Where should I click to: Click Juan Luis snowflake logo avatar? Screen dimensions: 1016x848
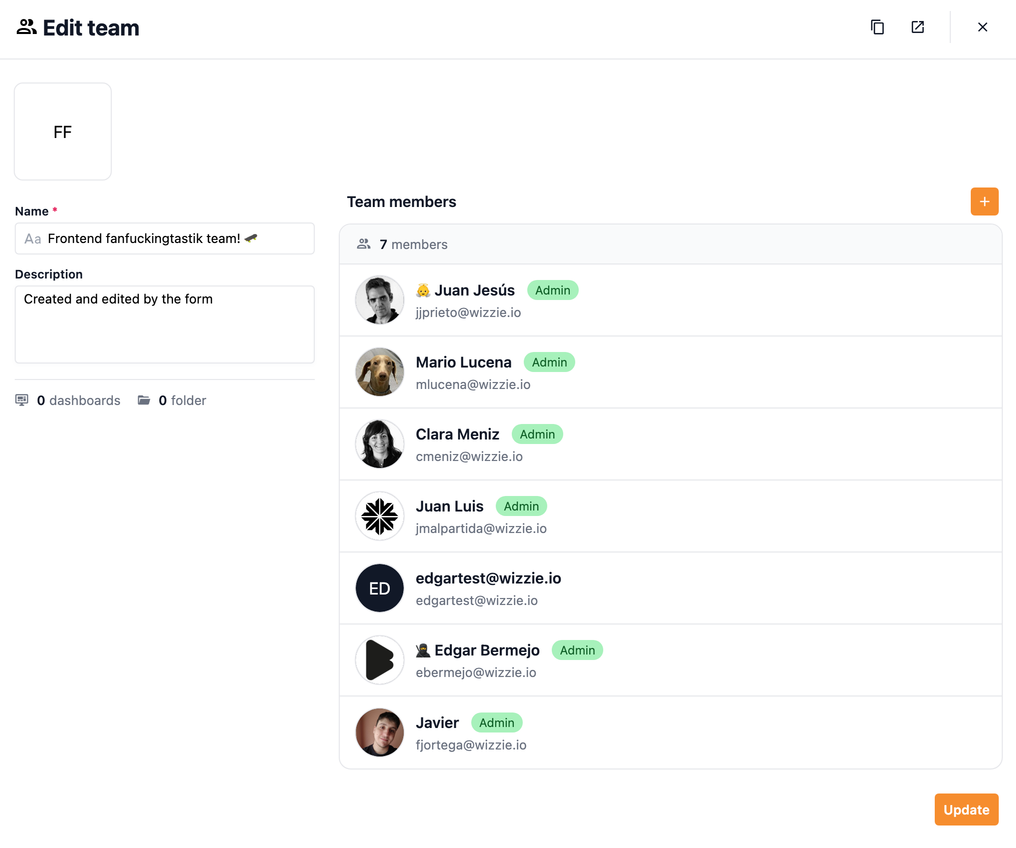pyautogui.click(x=379, y=516)
